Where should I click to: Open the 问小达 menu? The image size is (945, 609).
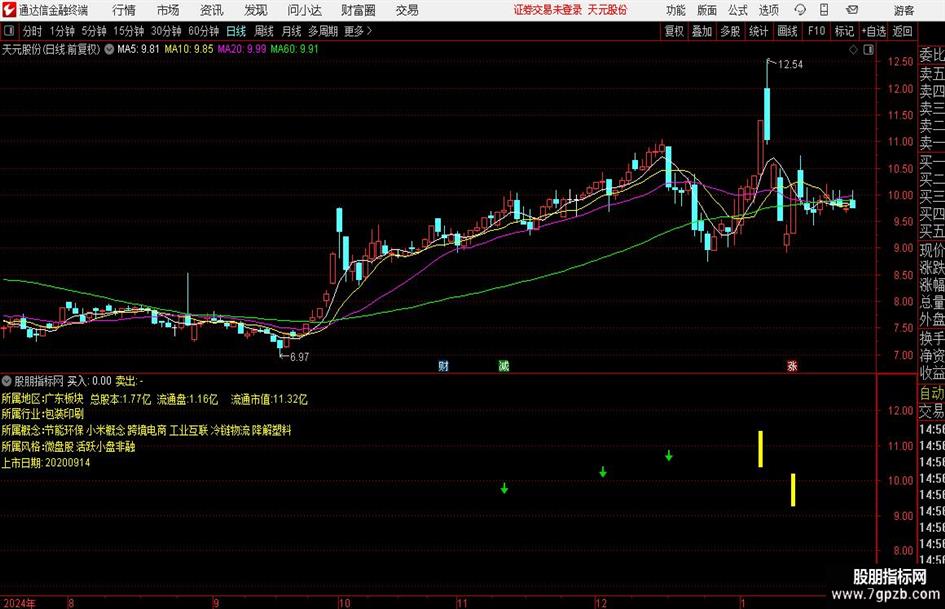[x=304, y=10]
